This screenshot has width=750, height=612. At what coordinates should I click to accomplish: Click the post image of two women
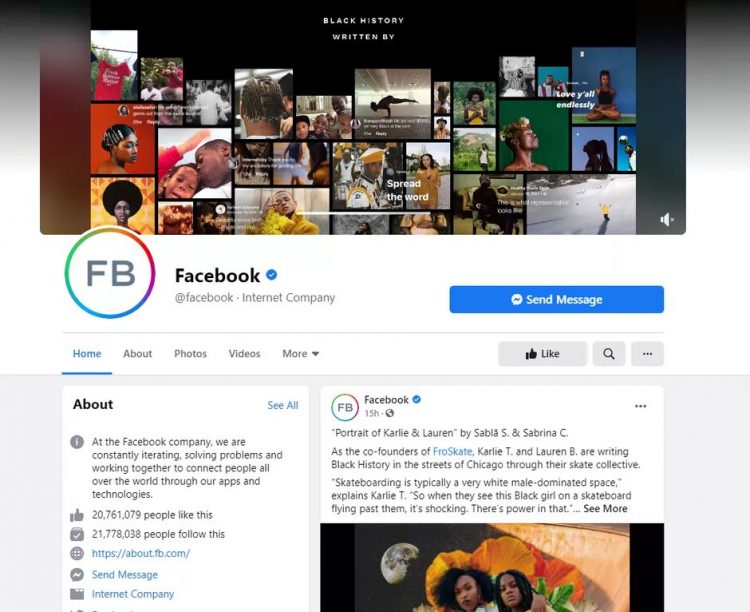click(492, 567)
